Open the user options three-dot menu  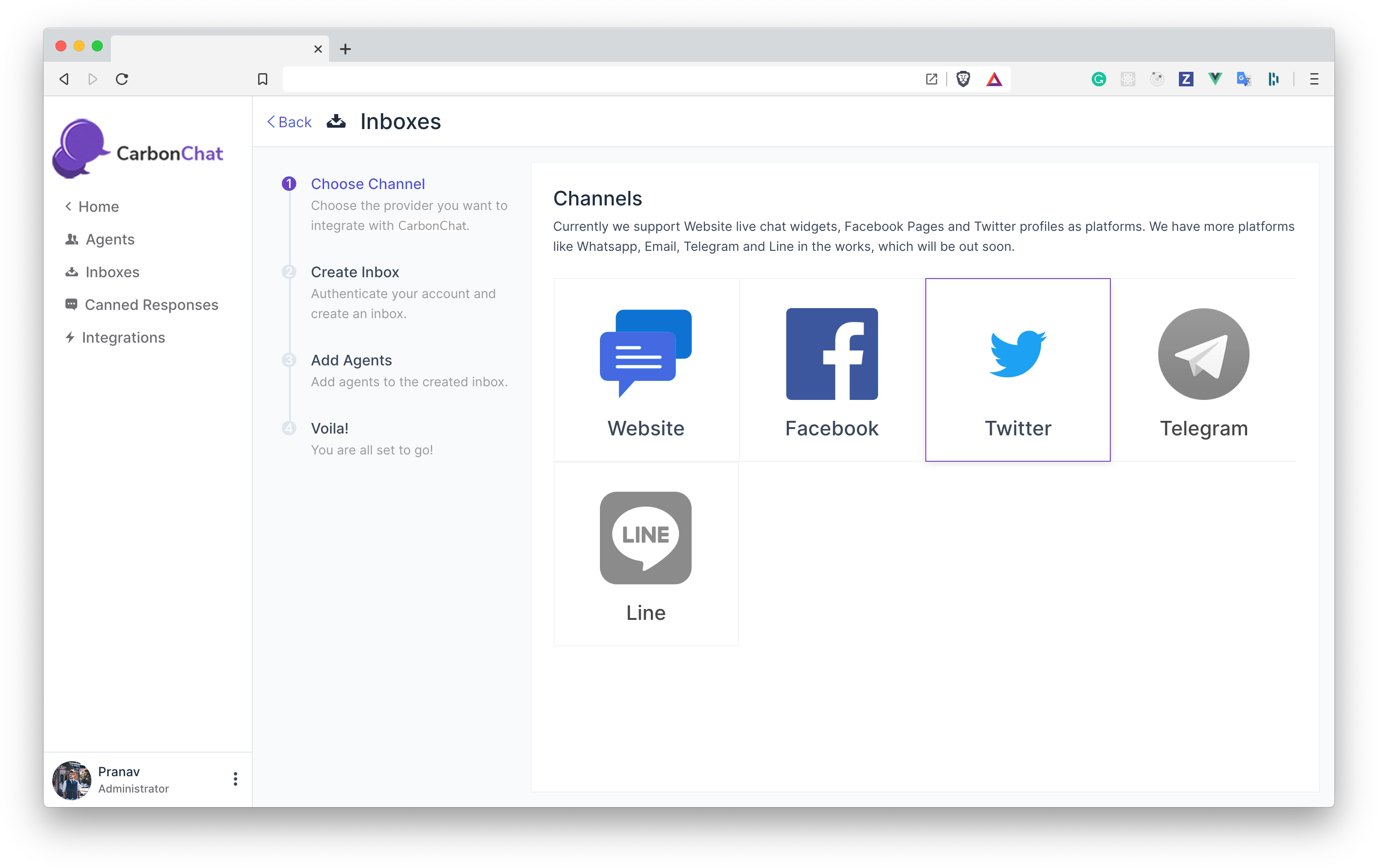[x=235, y=779]
